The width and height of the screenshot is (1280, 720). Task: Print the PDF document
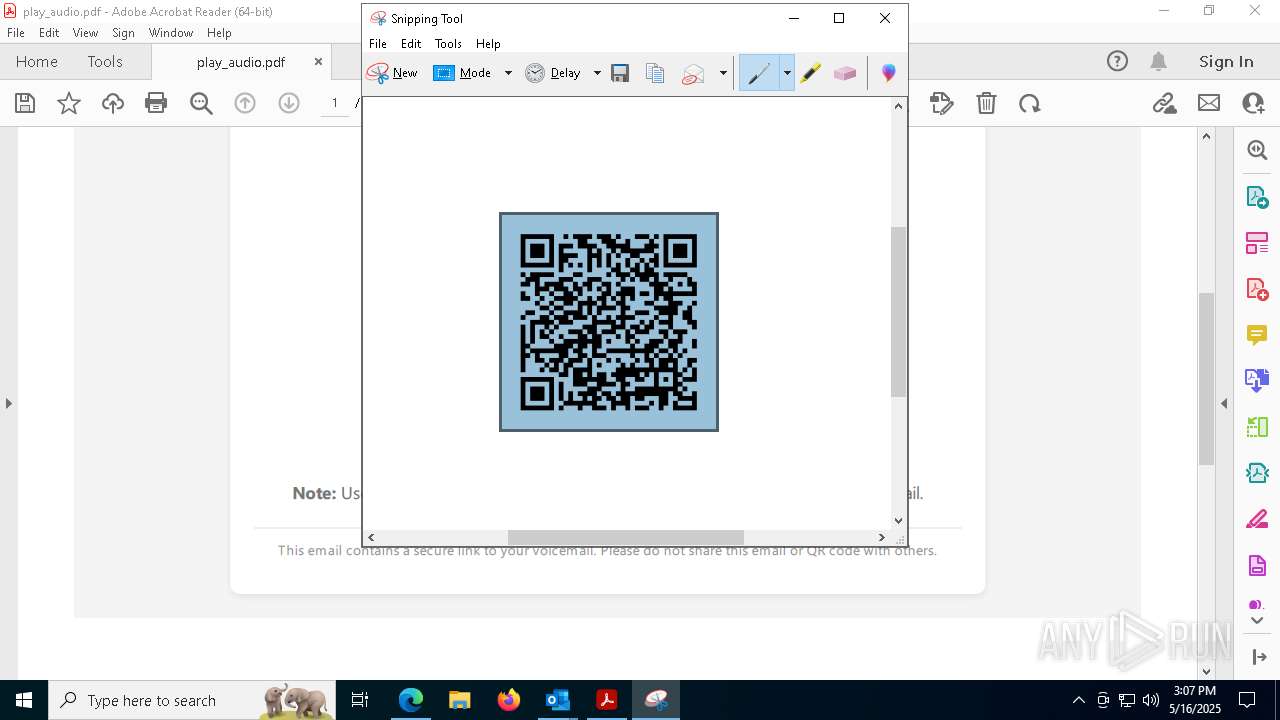(156, 103)
